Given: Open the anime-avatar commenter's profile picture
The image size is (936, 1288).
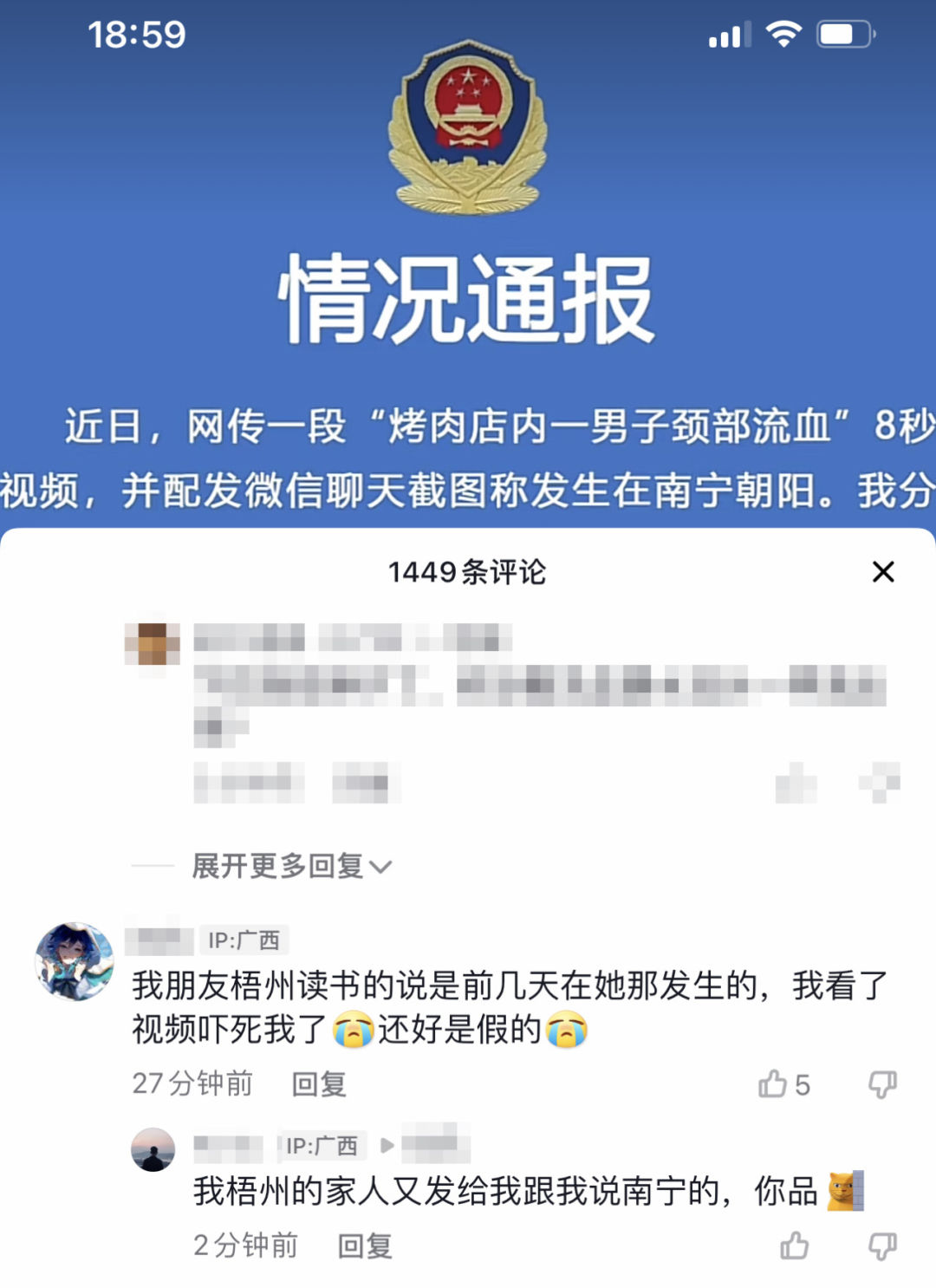Looking at the screenshot, I should pyautogui.click(x=75, y=961).
